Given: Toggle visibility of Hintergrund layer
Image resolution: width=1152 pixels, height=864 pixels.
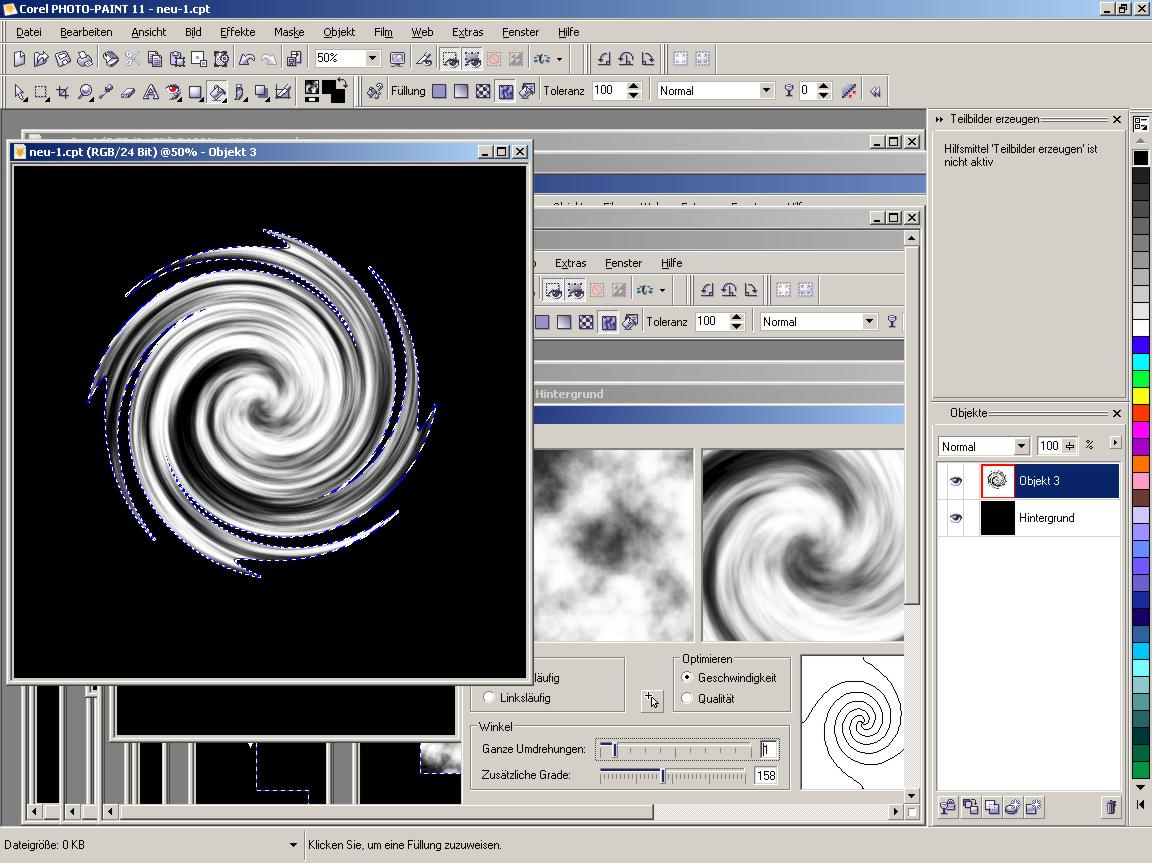Looking at the screenshot, I should [x=955, y=518].
